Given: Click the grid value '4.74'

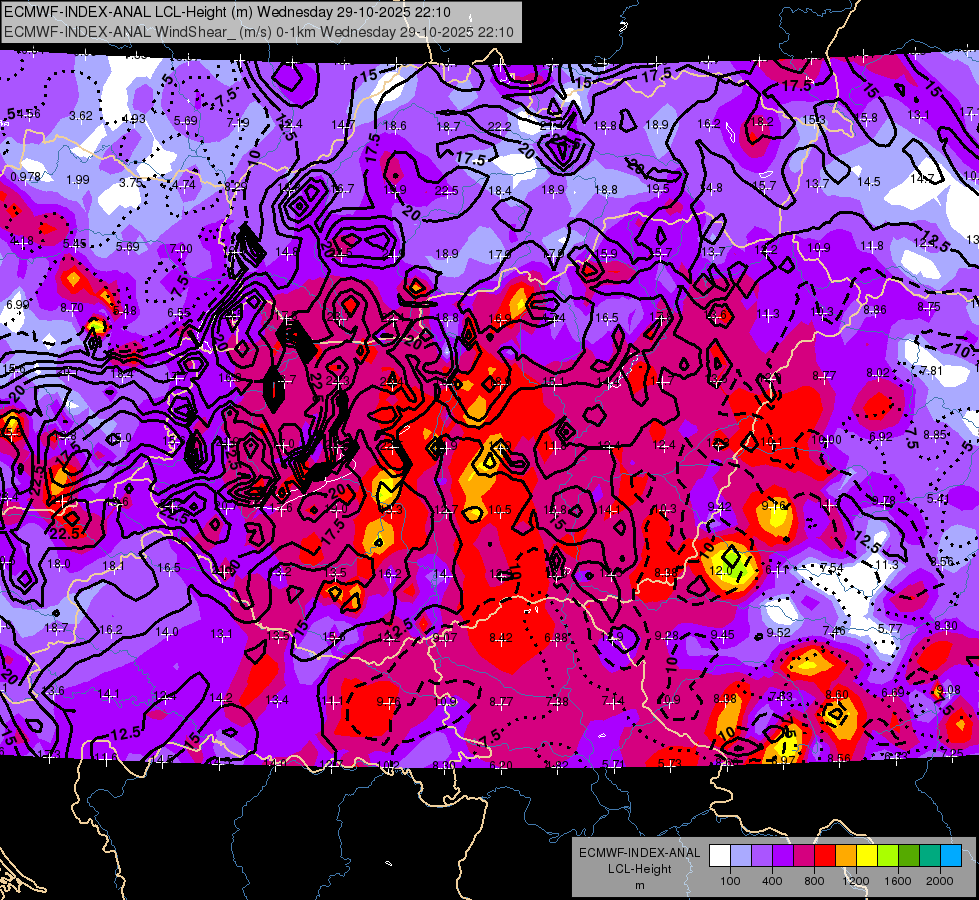Looking at the screenshot, I should [184, 184].
